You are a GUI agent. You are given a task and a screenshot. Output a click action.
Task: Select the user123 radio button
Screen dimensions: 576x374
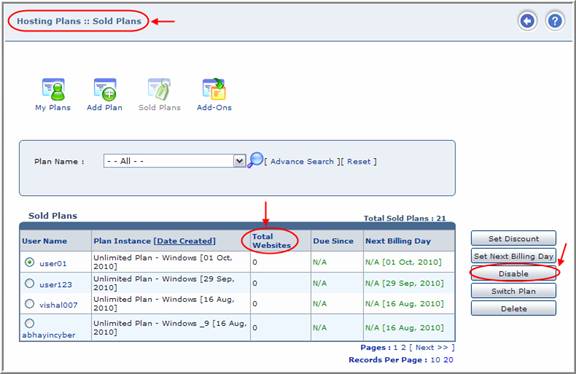(x=29, y=283)
